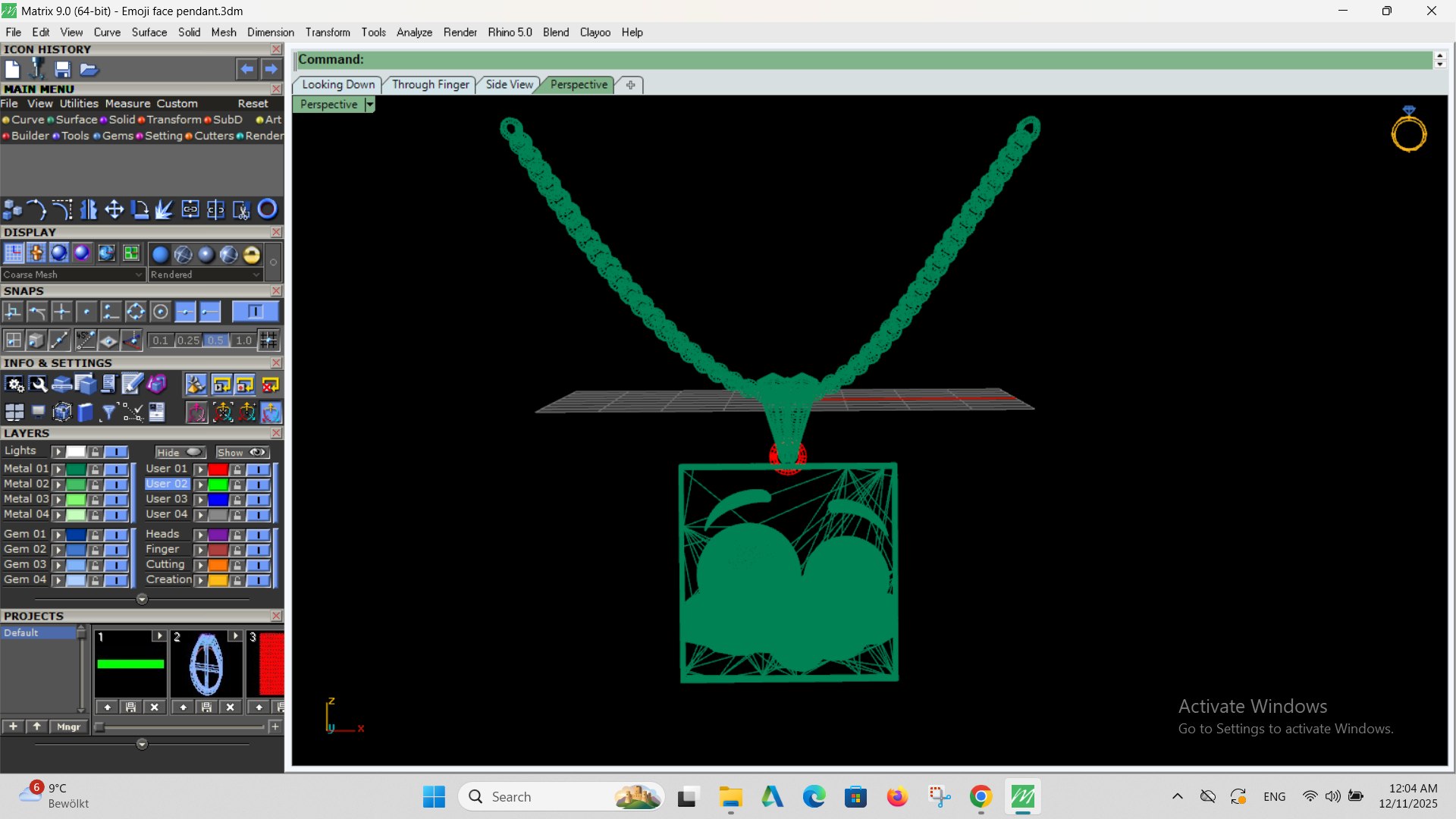Screen dimensions: 1456x819
Task: Open the Surface menu in the menu bar
Action: coord(149,32)
